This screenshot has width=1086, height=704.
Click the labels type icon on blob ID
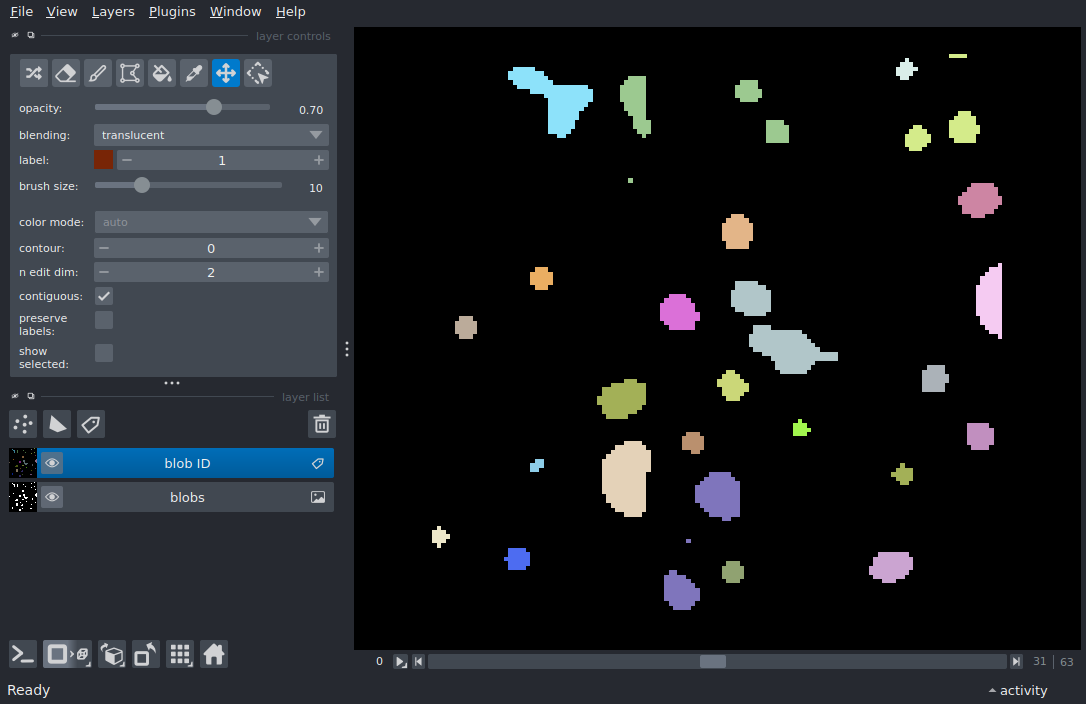(x=318, y=463)
